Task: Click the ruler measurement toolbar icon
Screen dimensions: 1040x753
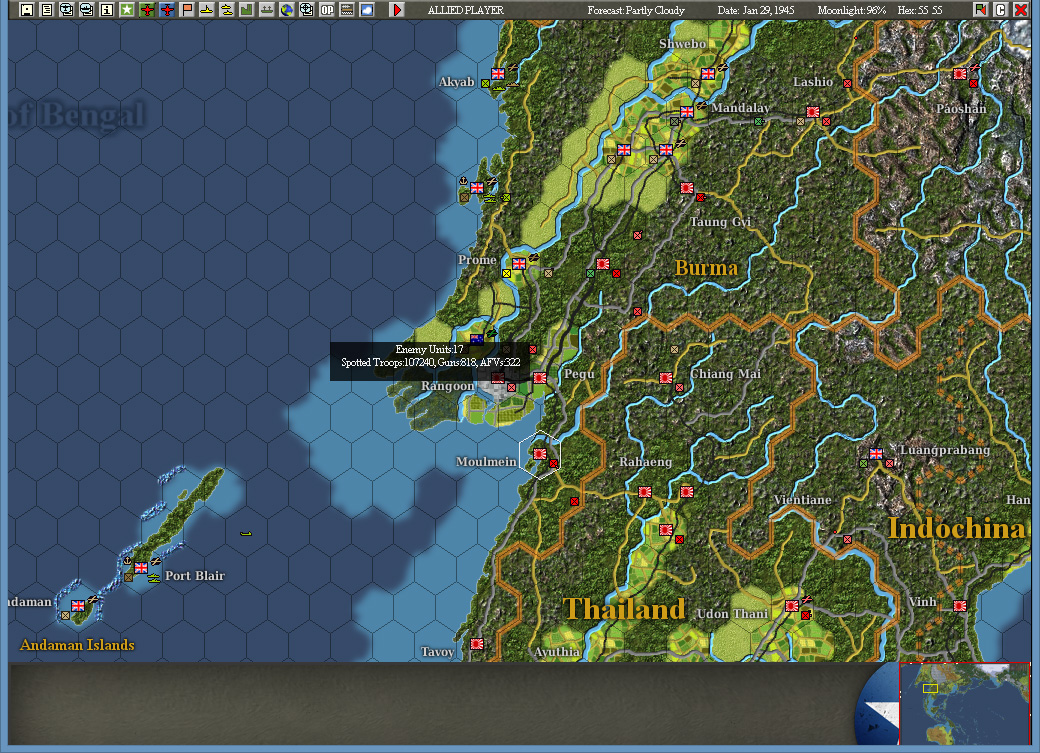Action: point(344,9)
